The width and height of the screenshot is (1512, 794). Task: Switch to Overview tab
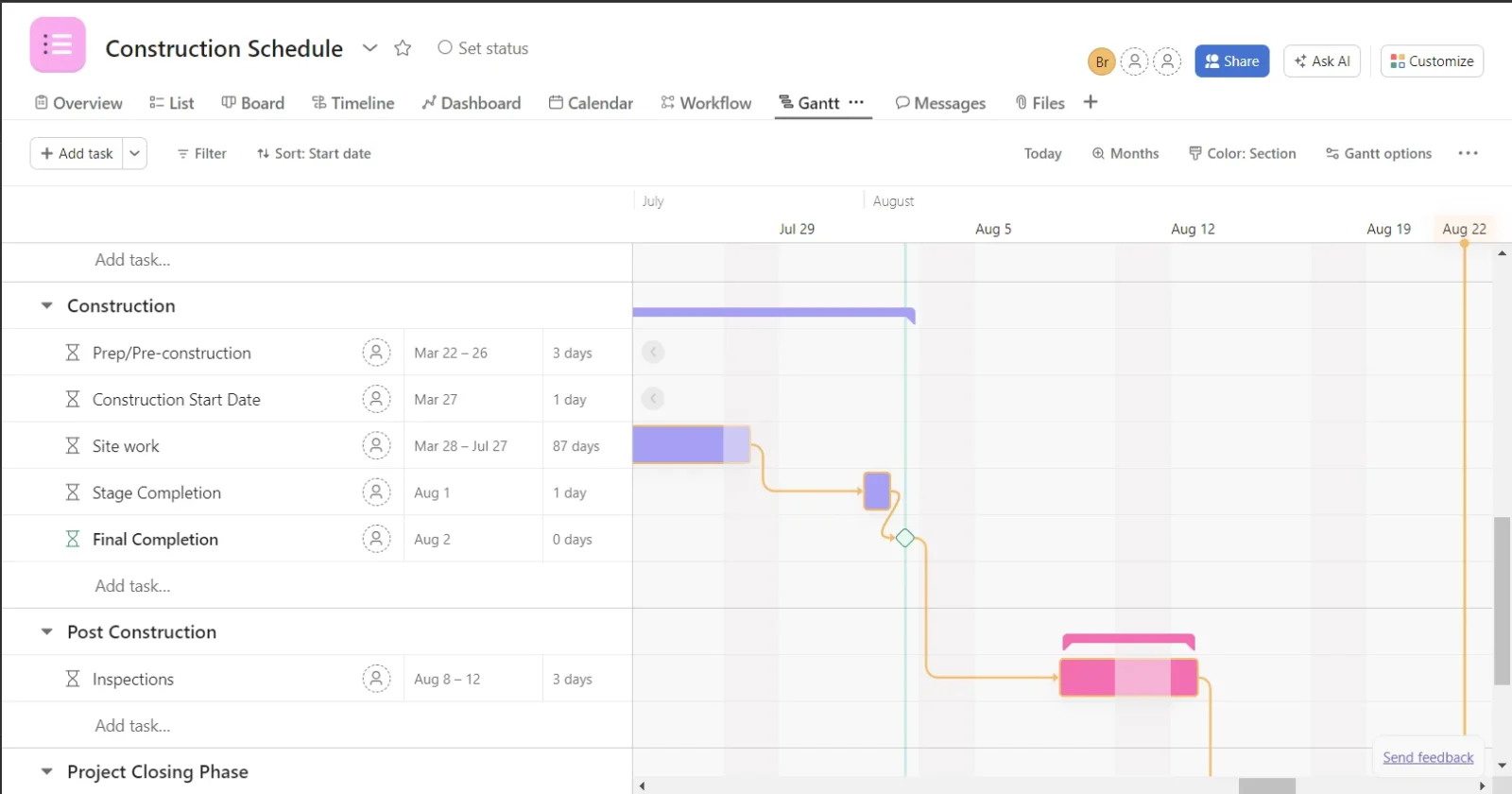pos(78,103)
